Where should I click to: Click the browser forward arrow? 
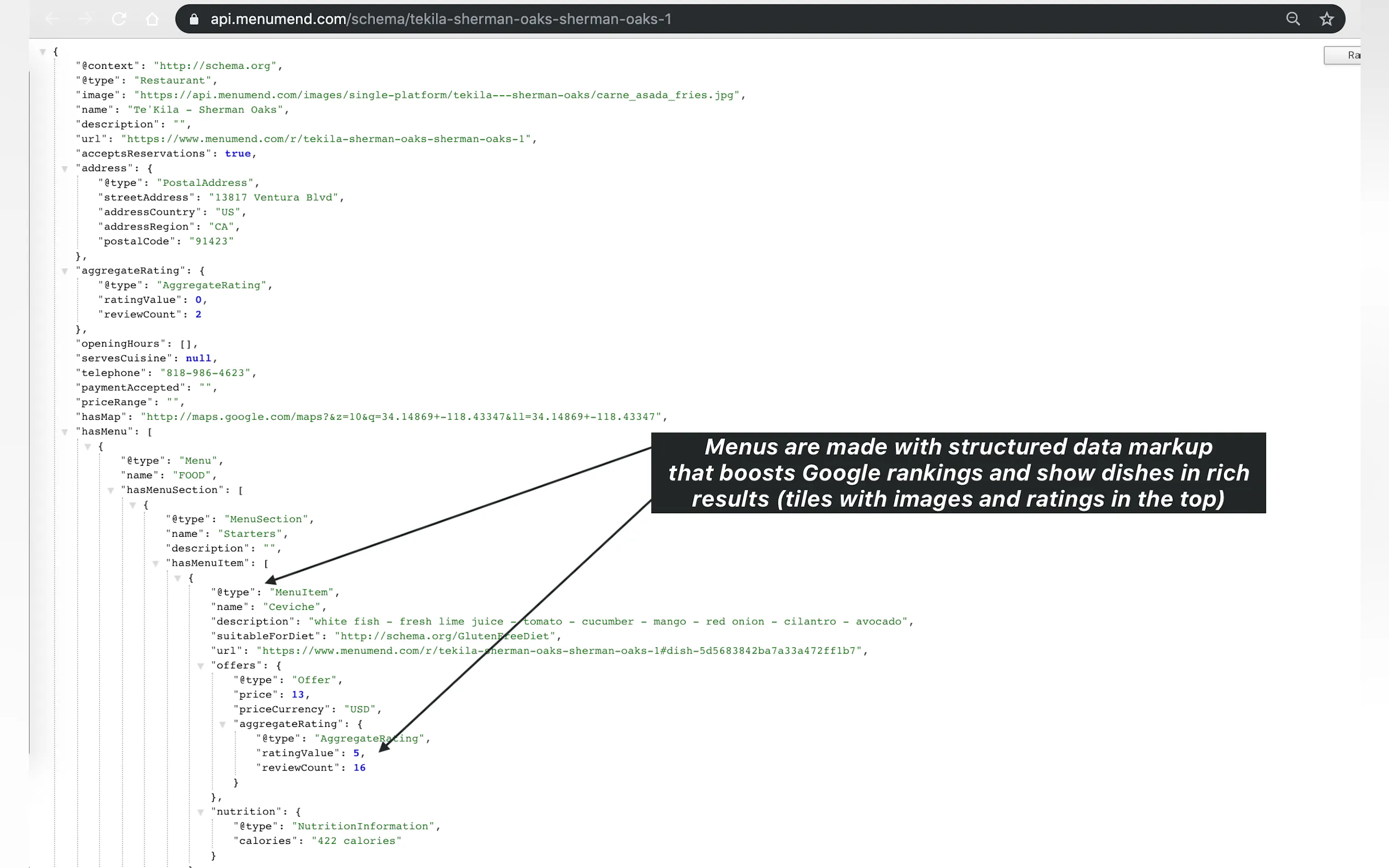coord(85,19)
